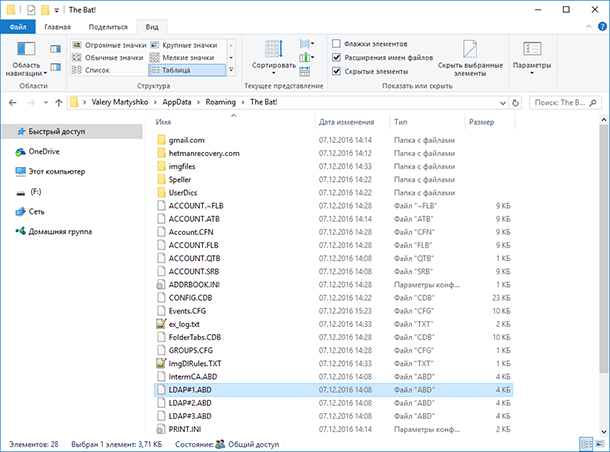Toggle the preview pane icon
Screen dimensions: 610x452
pyautogui.click(x=56, y=49)
